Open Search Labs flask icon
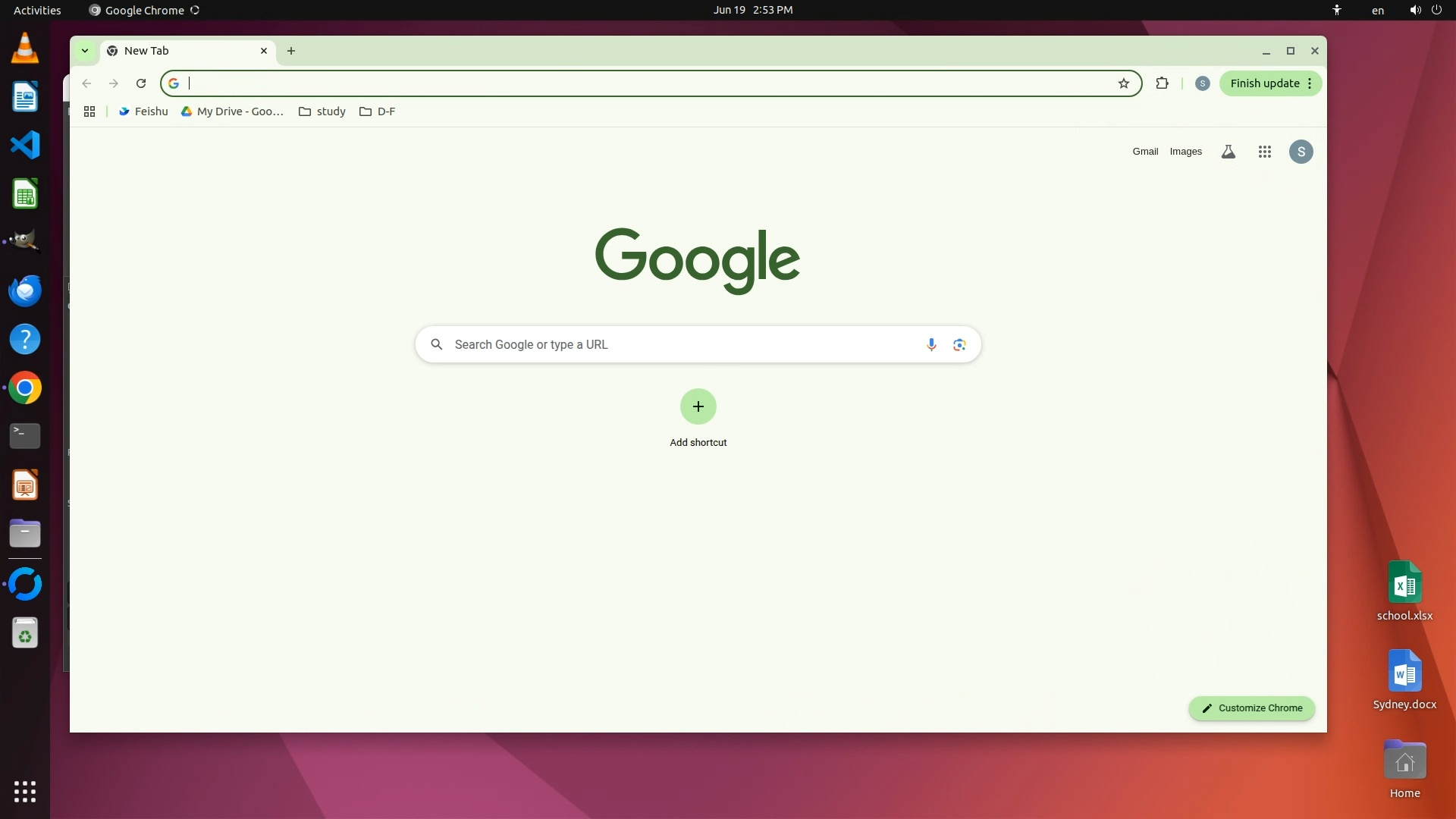Viewport: 1456px width, 819px height. [1228, 152]
